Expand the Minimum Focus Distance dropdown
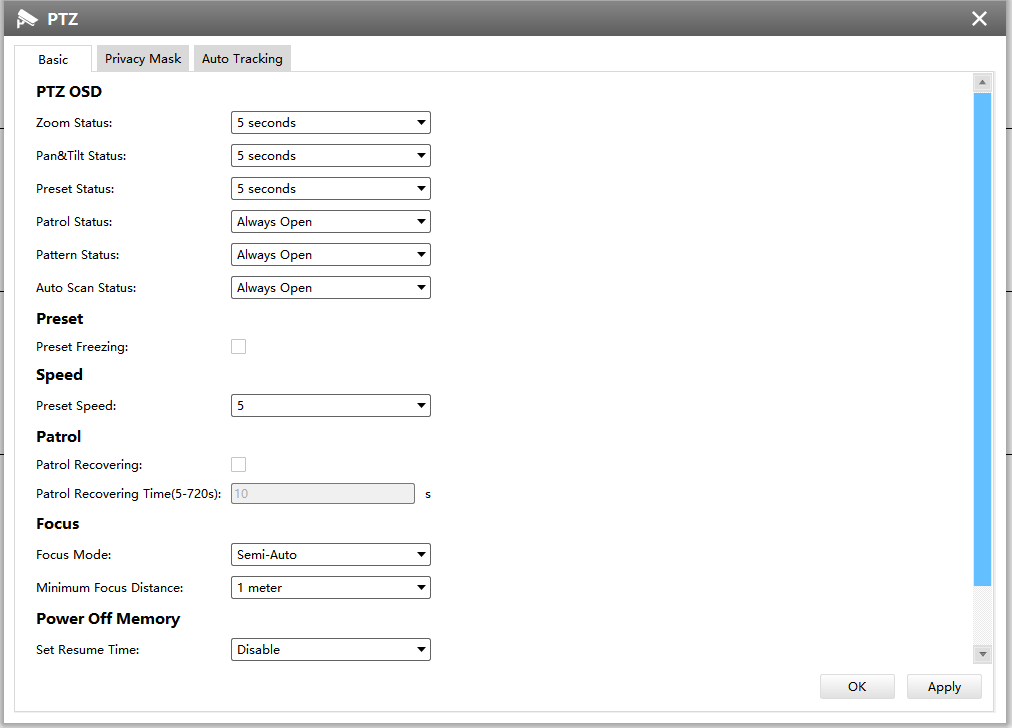This screenshot has height=728, width=1012. 330,587
